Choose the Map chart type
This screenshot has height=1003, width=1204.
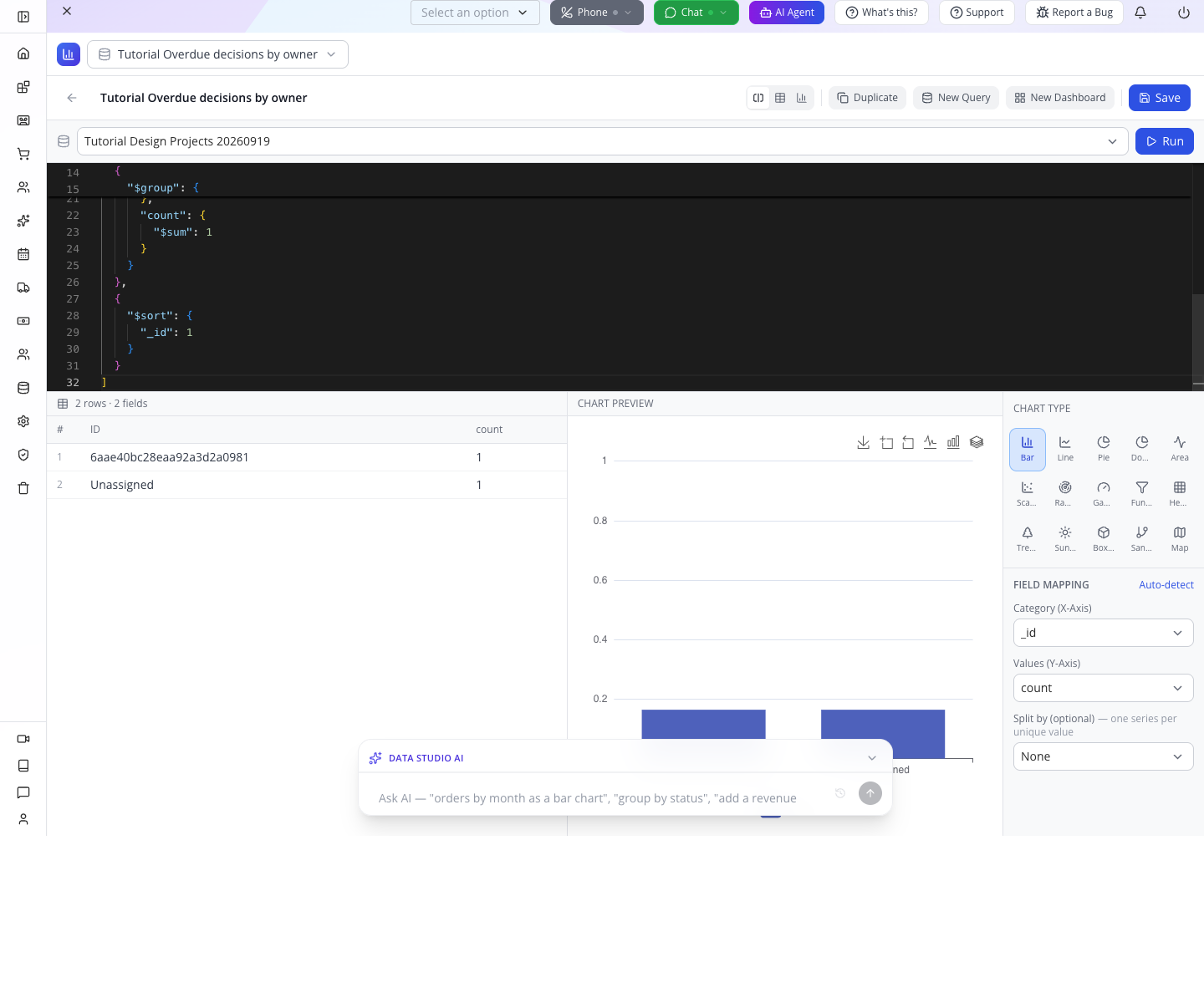click(x=1180, y=539)
